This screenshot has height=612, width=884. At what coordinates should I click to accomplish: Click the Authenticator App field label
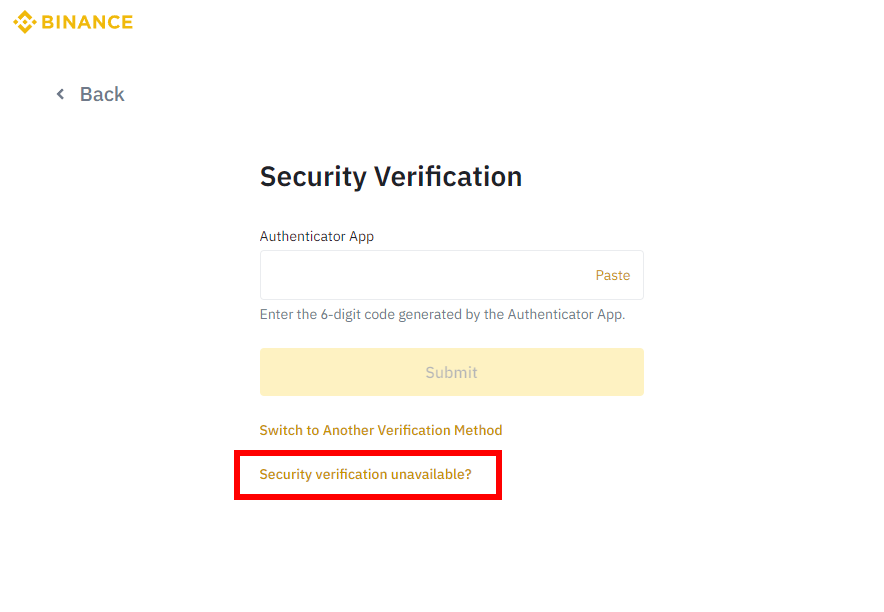pyautogui.click(x=316, y=236)
